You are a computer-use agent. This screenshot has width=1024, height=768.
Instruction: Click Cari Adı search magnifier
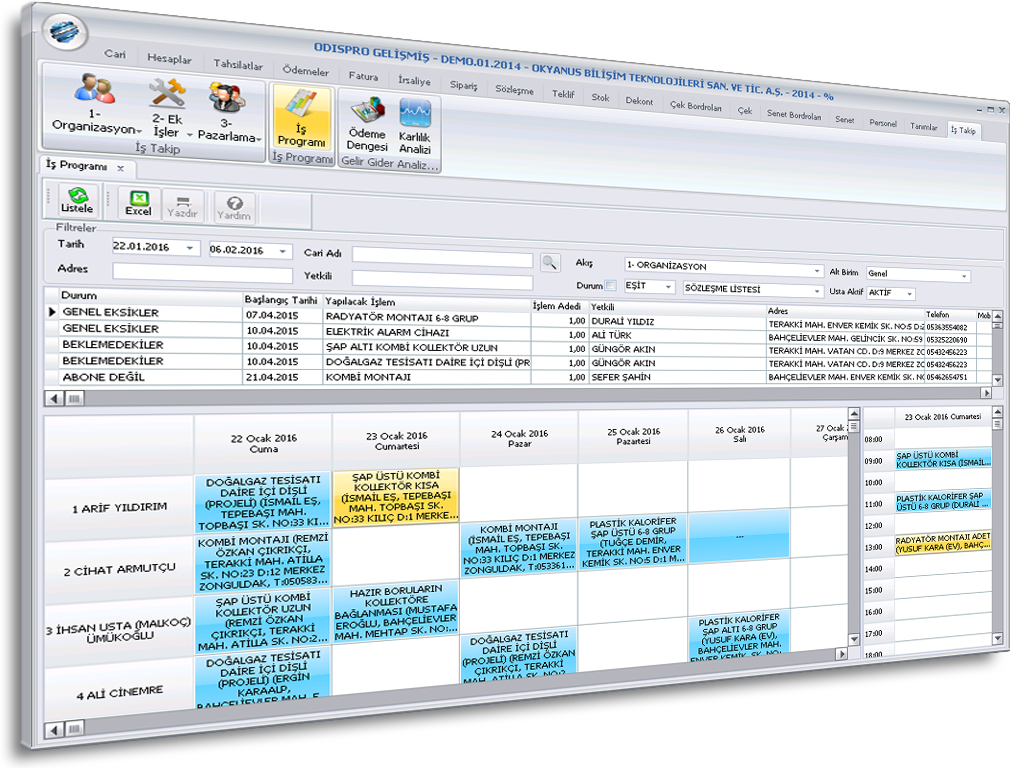click(550, 263)
